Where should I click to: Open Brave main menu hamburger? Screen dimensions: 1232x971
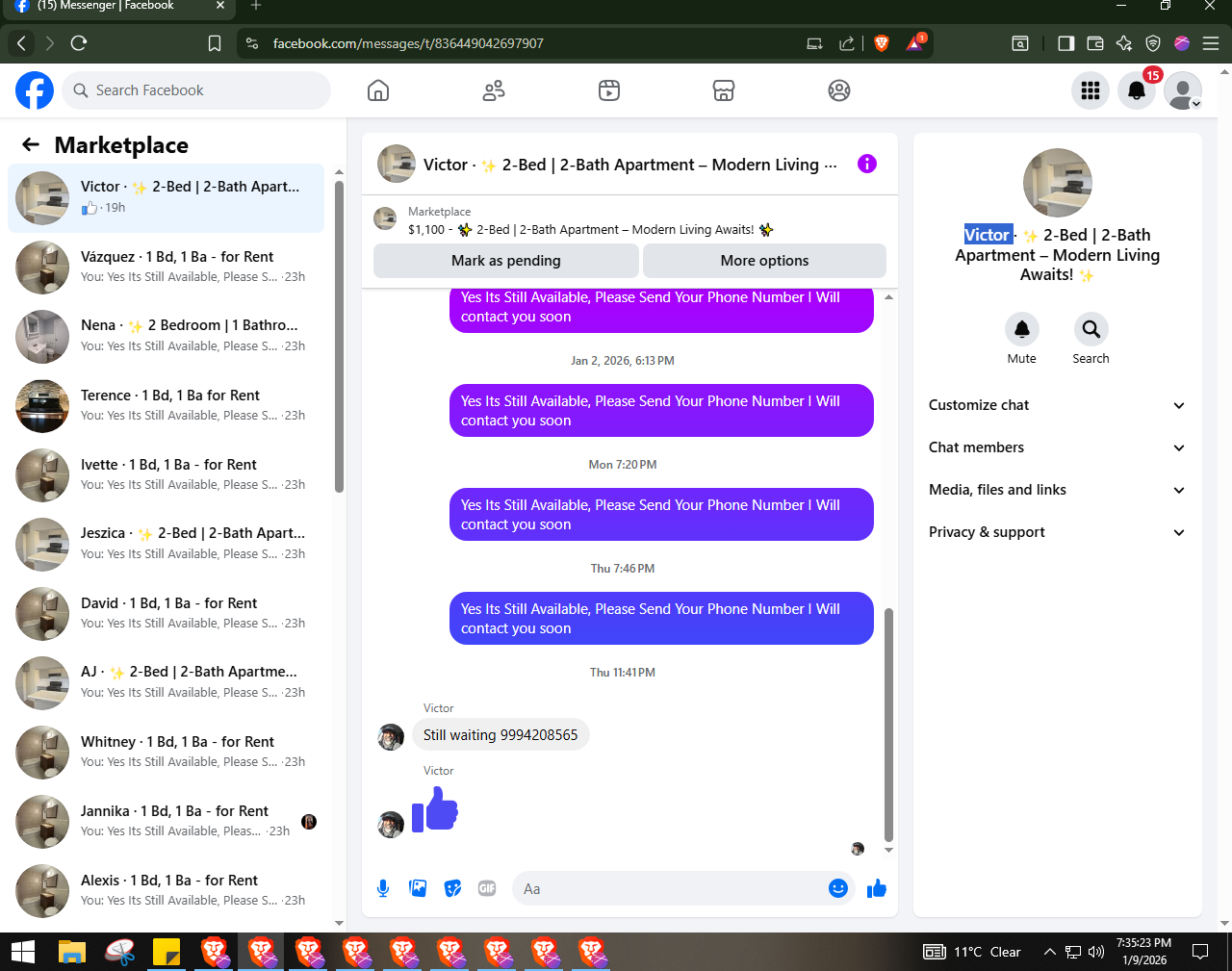click(1211, 43)
